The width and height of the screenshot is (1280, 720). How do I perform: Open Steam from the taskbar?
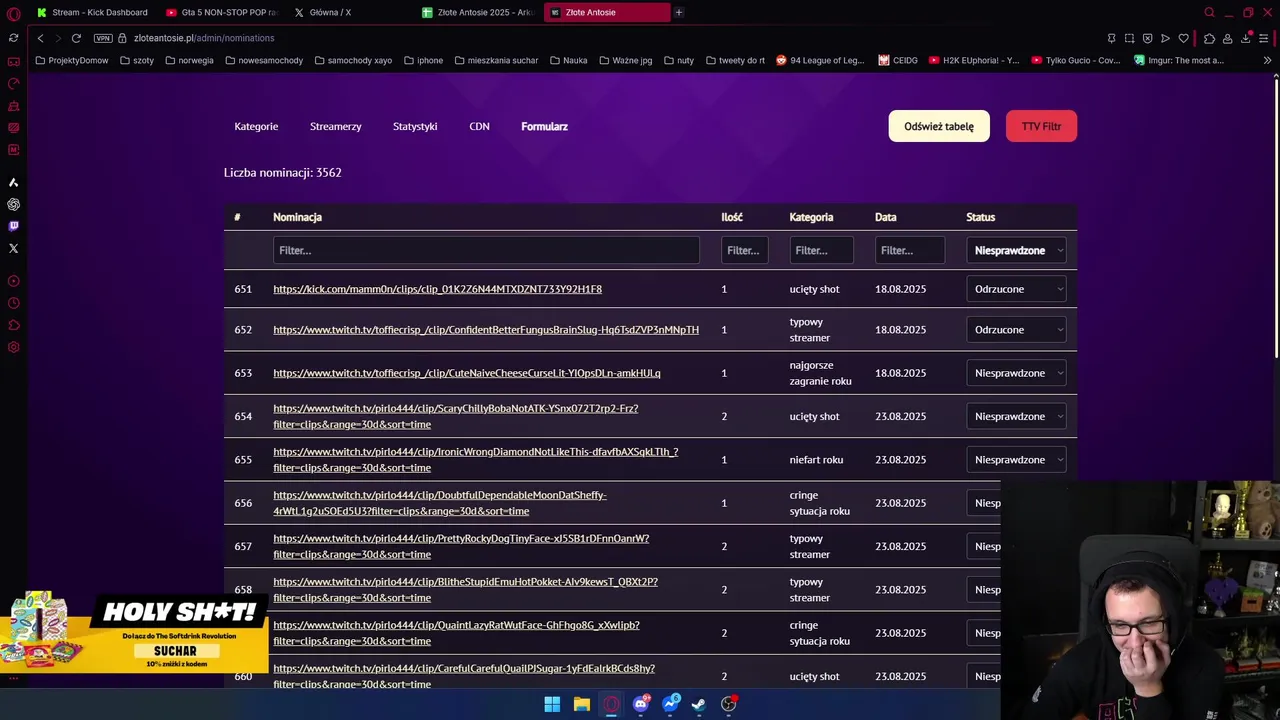tap(699, 704)
